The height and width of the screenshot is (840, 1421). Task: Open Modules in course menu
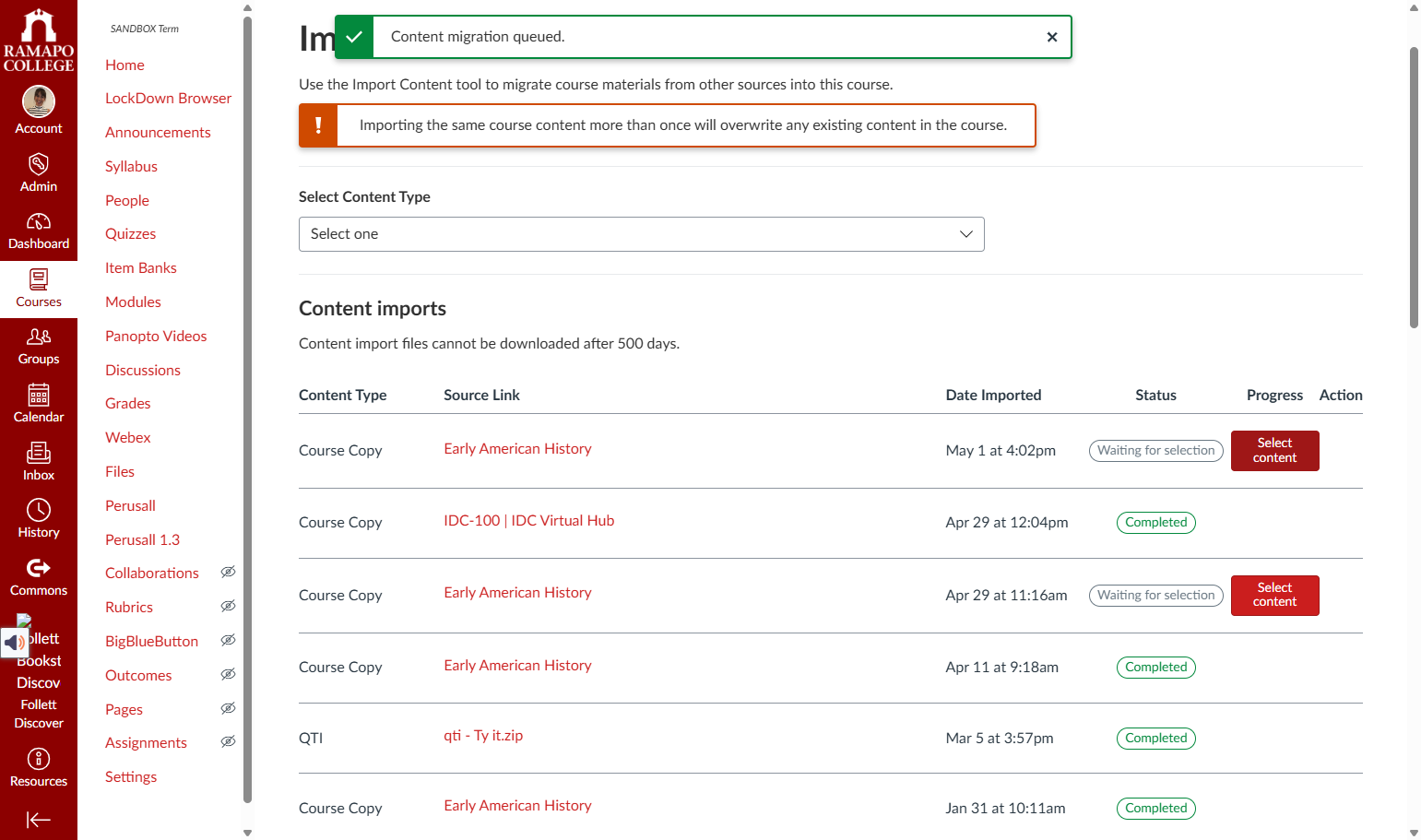pyautogui.click(x=133, y=302)
